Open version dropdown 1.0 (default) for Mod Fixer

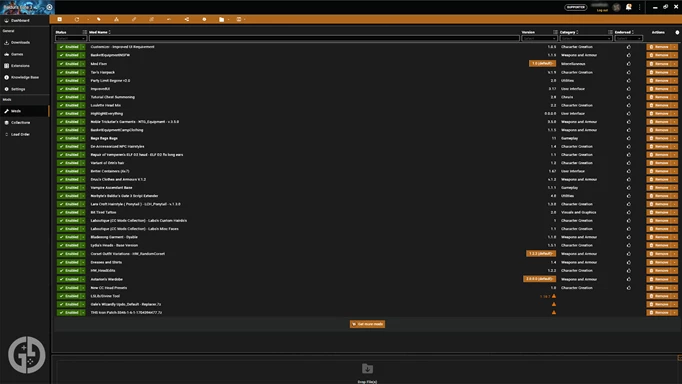tap(542, 63)
